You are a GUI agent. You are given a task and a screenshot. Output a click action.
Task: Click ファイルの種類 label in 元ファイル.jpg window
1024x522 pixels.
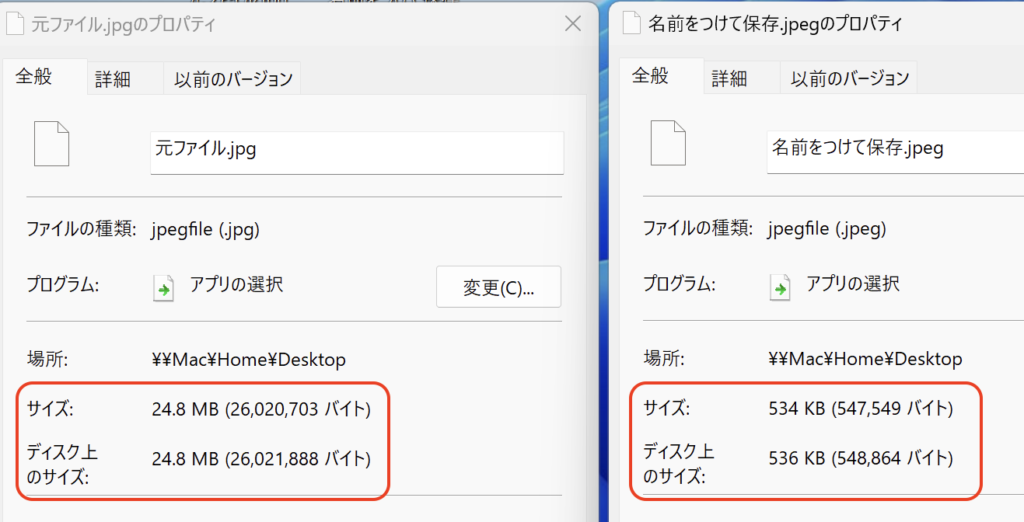pos(82,229)
